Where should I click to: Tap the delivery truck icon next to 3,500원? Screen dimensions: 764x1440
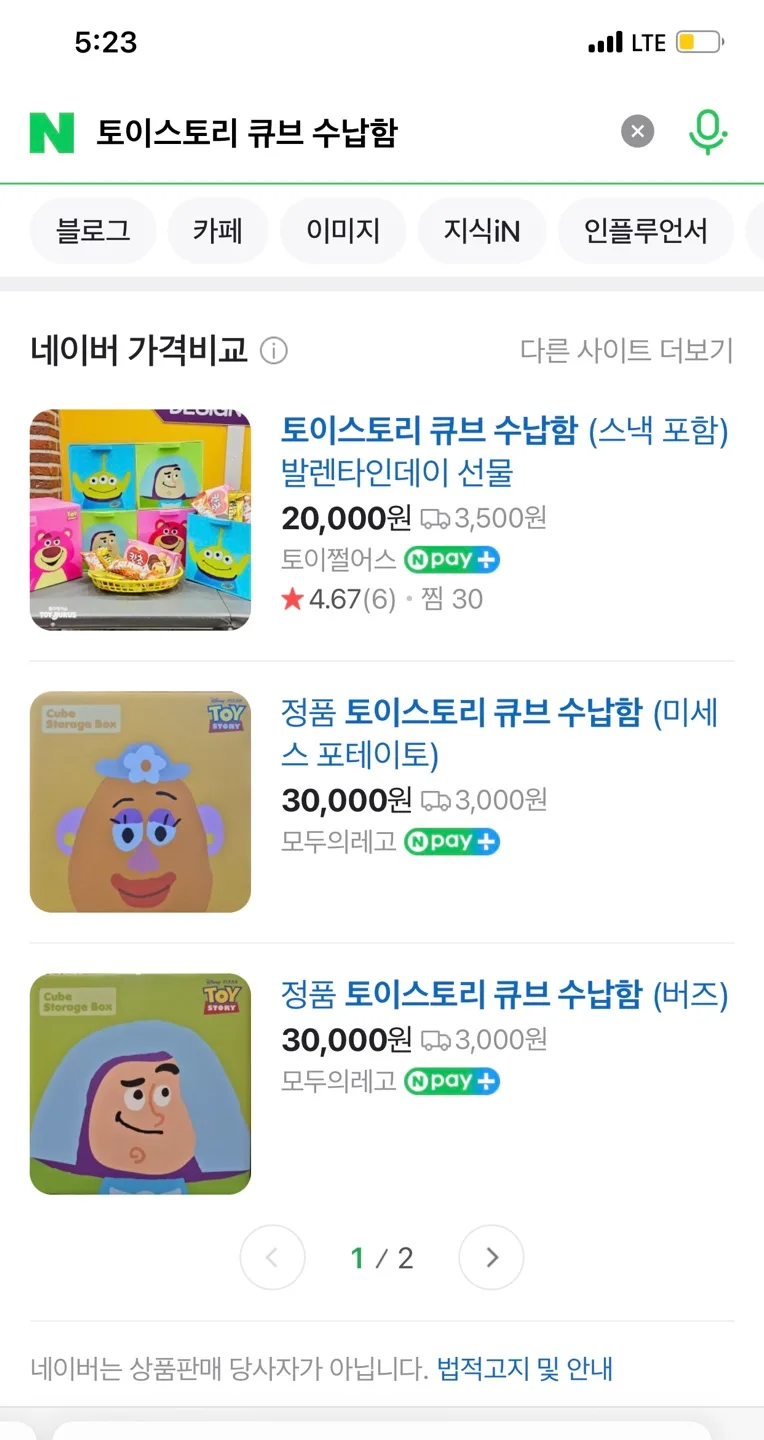435,519
